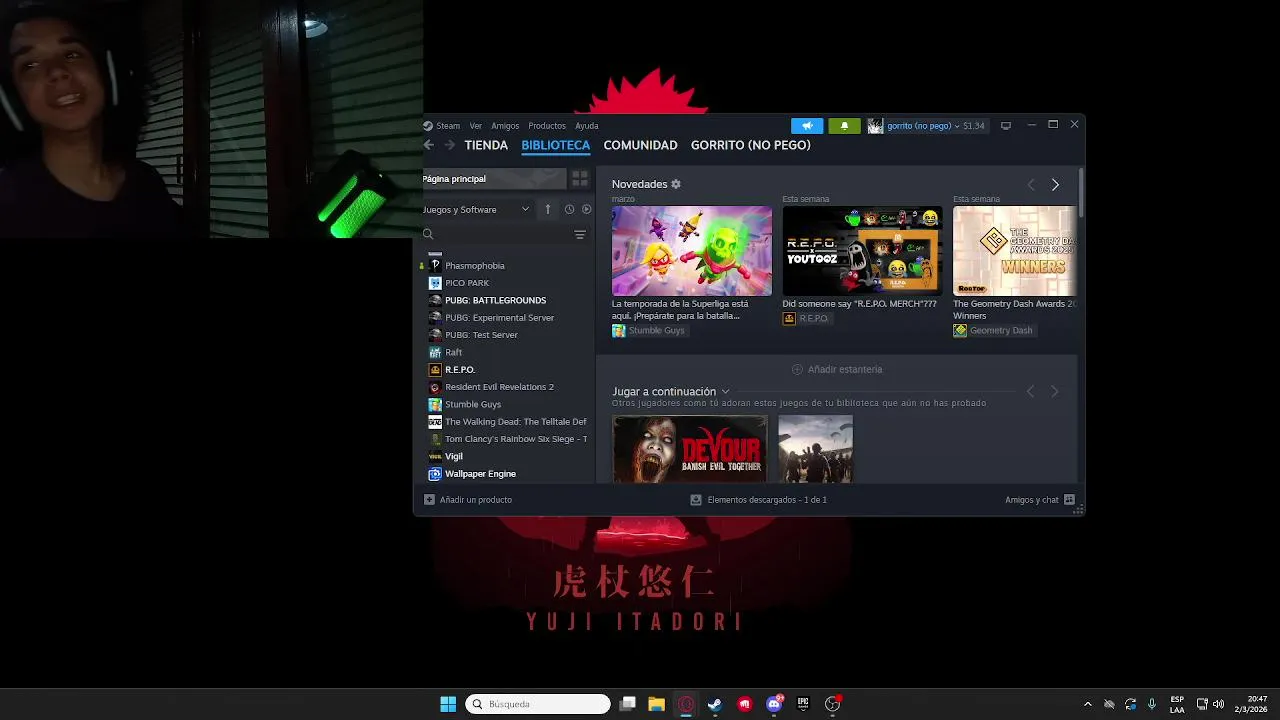This screenshot has width=1280, height=720.
Task: Open the R.E.P.O. MERCH news thumbnail
Action: pos(862,251)
